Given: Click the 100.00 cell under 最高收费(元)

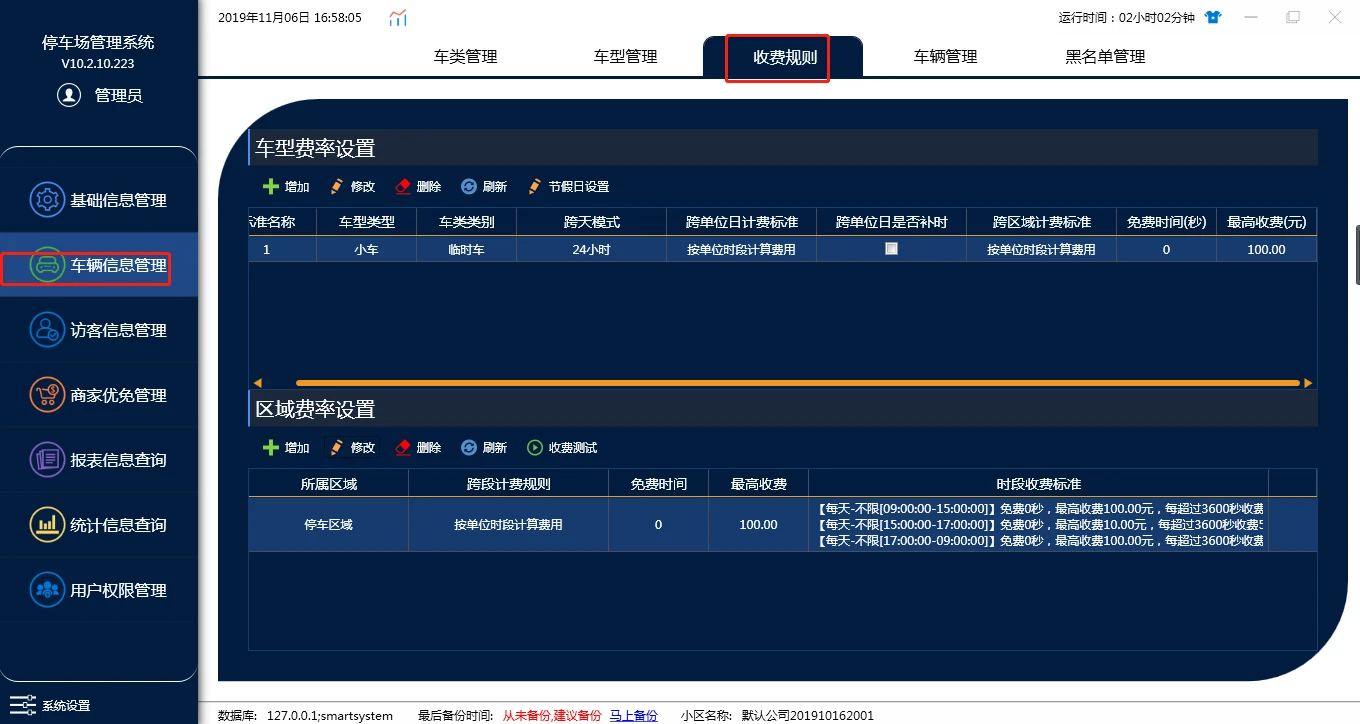Looking at the screenshot, I should (x=1267, y=249).
